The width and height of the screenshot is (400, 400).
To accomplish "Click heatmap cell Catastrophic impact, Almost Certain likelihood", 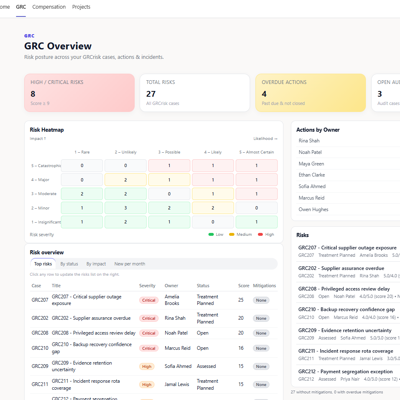I will click(257, 166).
